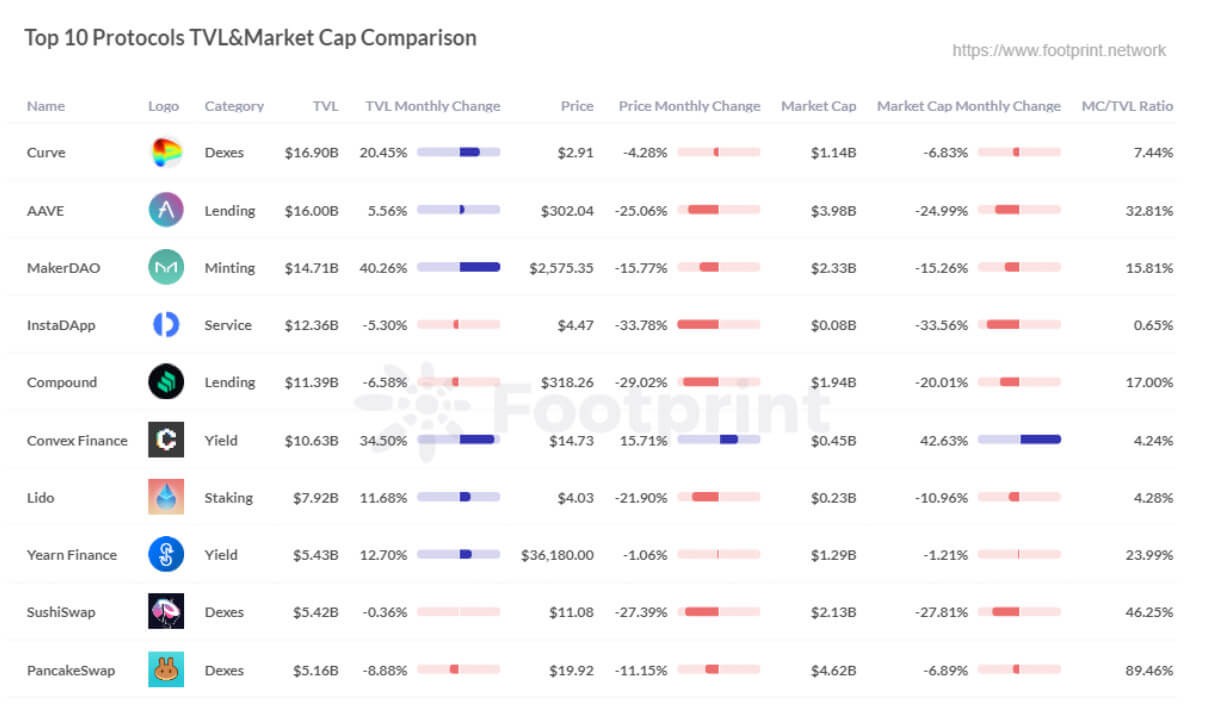
Task: Click the SushiSwap logo icon
Action: click(x=166, y=612)
